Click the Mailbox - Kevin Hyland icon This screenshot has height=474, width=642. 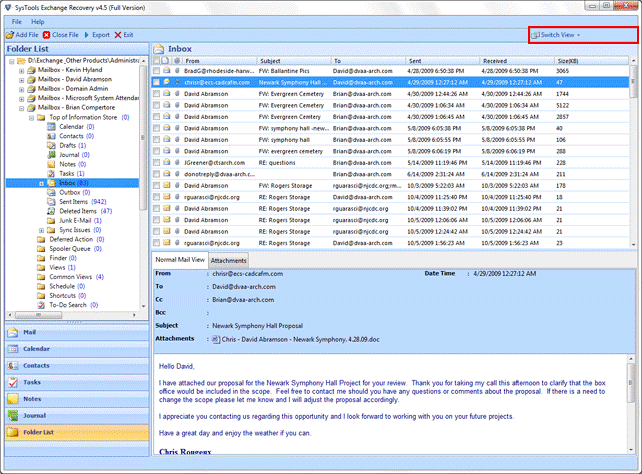pyautogui.click(x=32, y=70)
